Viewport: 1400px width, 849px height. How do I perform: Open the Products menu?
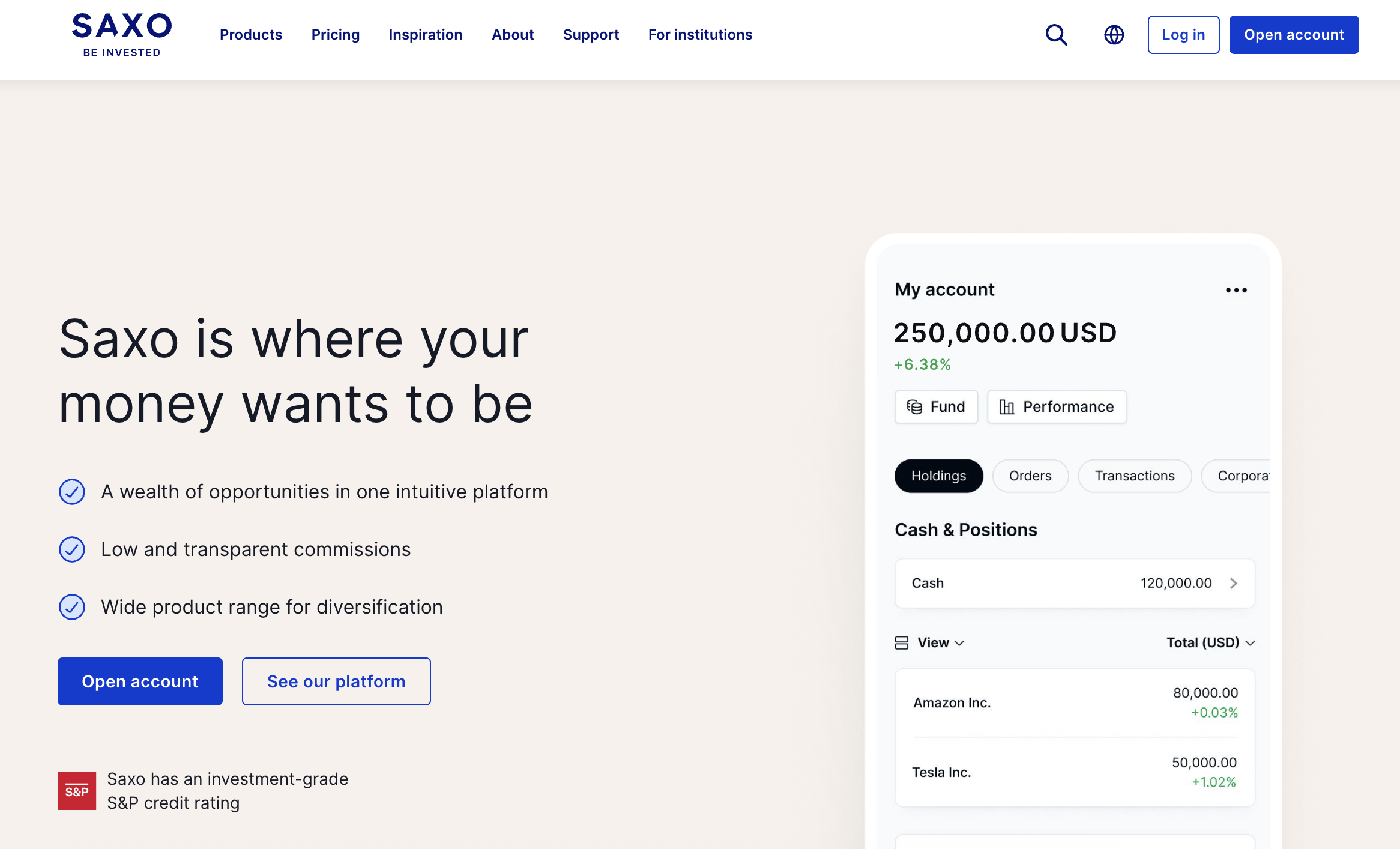click(x=251, y=35)
